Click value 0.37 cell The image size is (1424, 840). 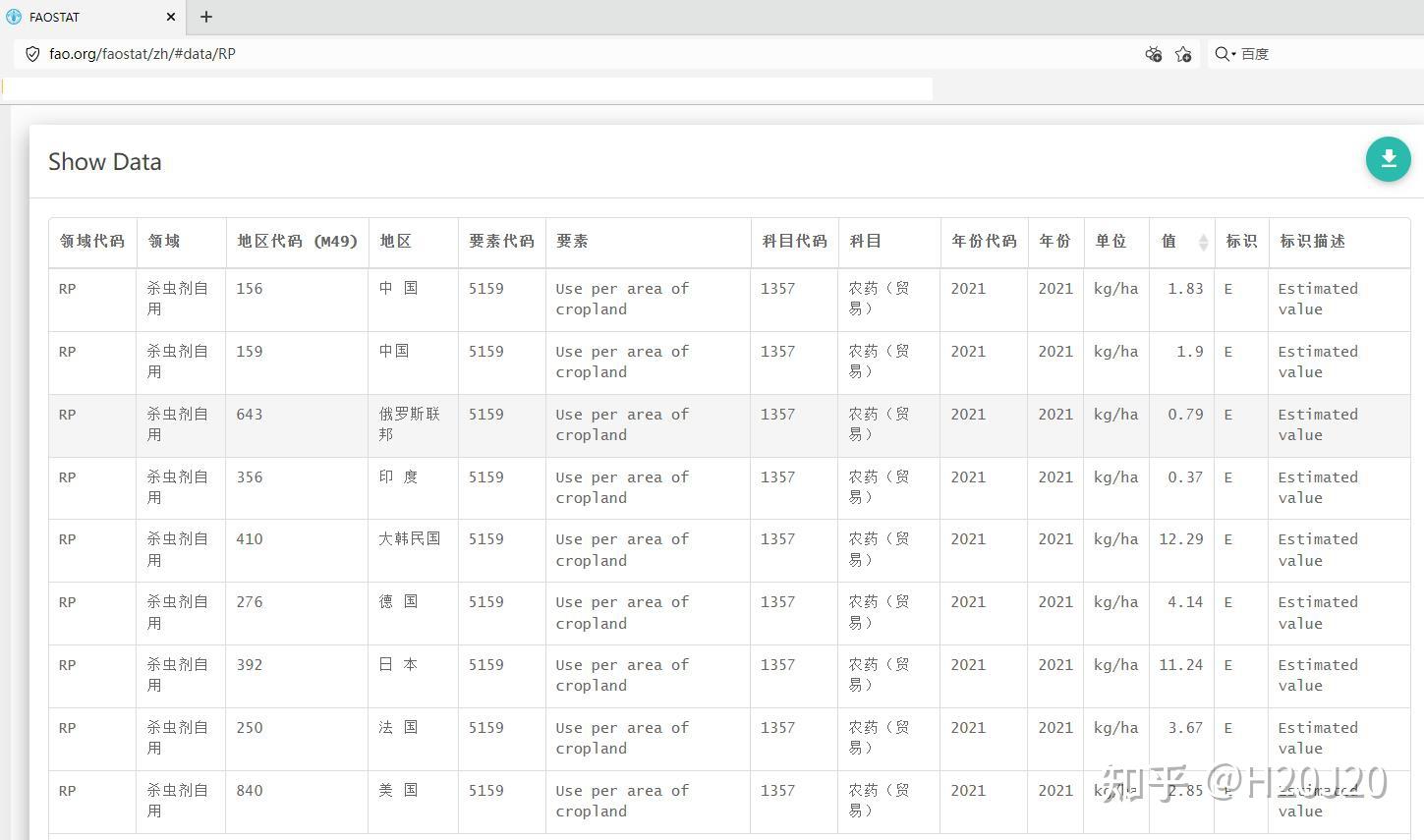pyautogui.click(x=1182, y=488)
